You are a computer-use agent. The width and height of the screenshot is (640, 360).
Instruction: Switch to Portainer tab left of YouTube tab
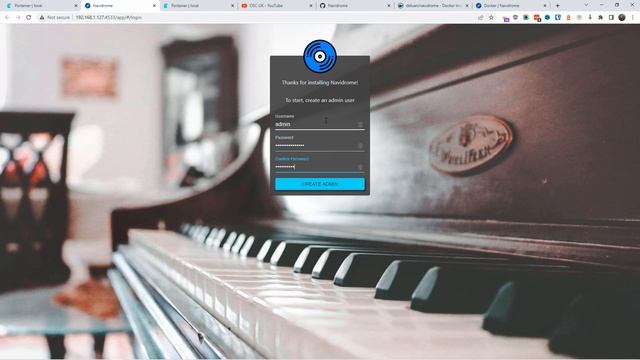click(198, 6)
